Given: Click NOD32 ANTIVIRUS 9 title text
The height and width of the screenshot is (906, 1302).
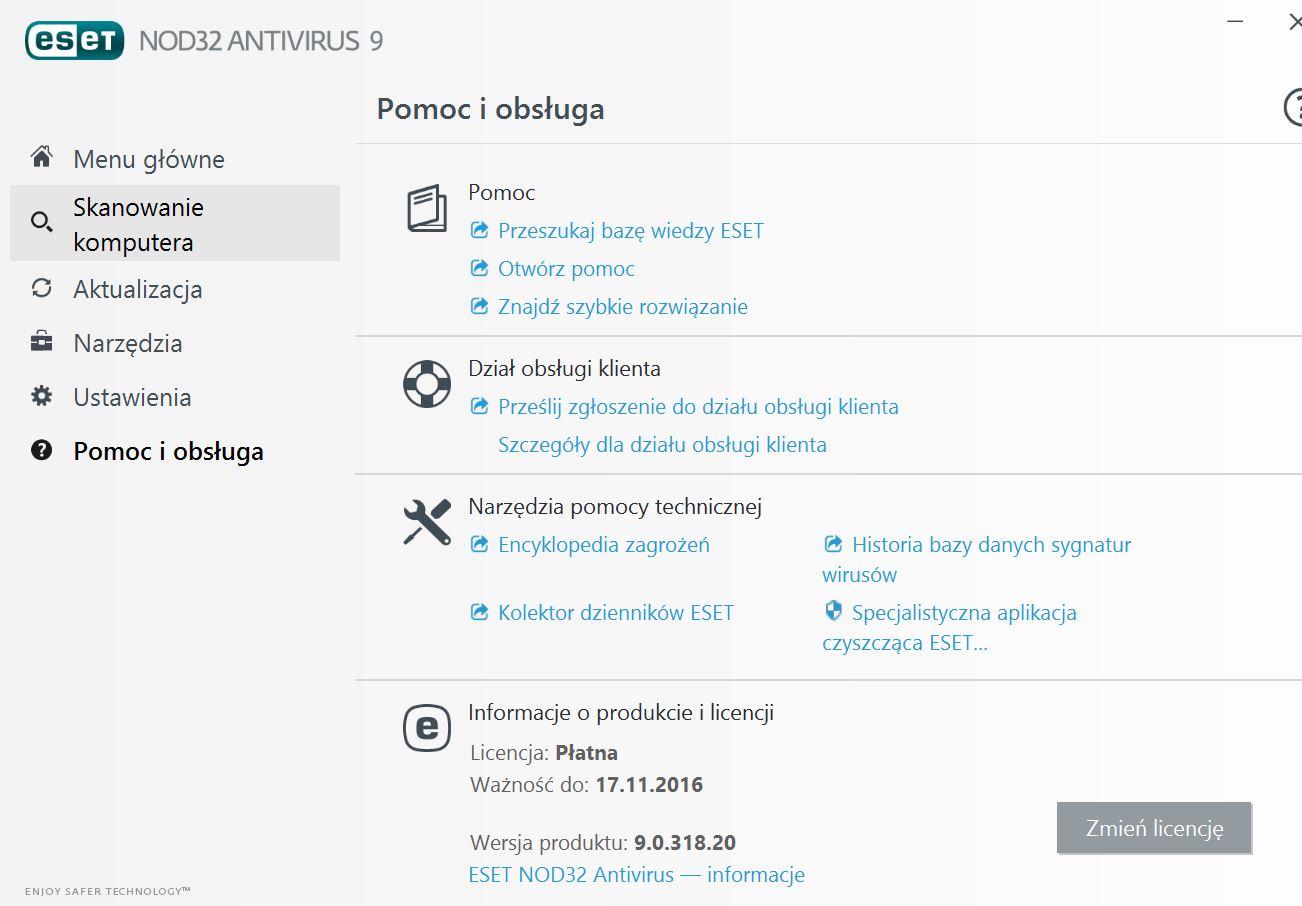Looking at the screenshot, I should tap(261, 41).
